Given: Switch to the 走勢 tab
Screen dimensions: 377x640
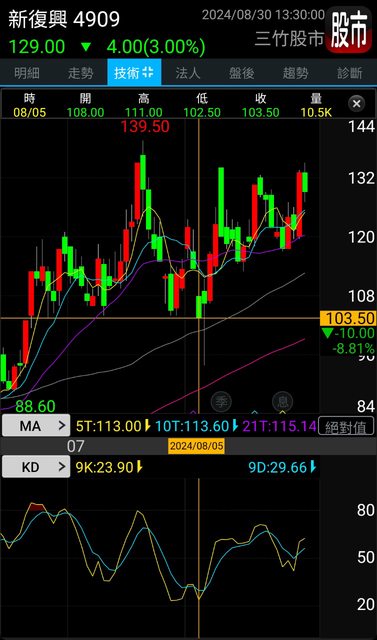Looking at the screenshot, I should pos(80,73).
